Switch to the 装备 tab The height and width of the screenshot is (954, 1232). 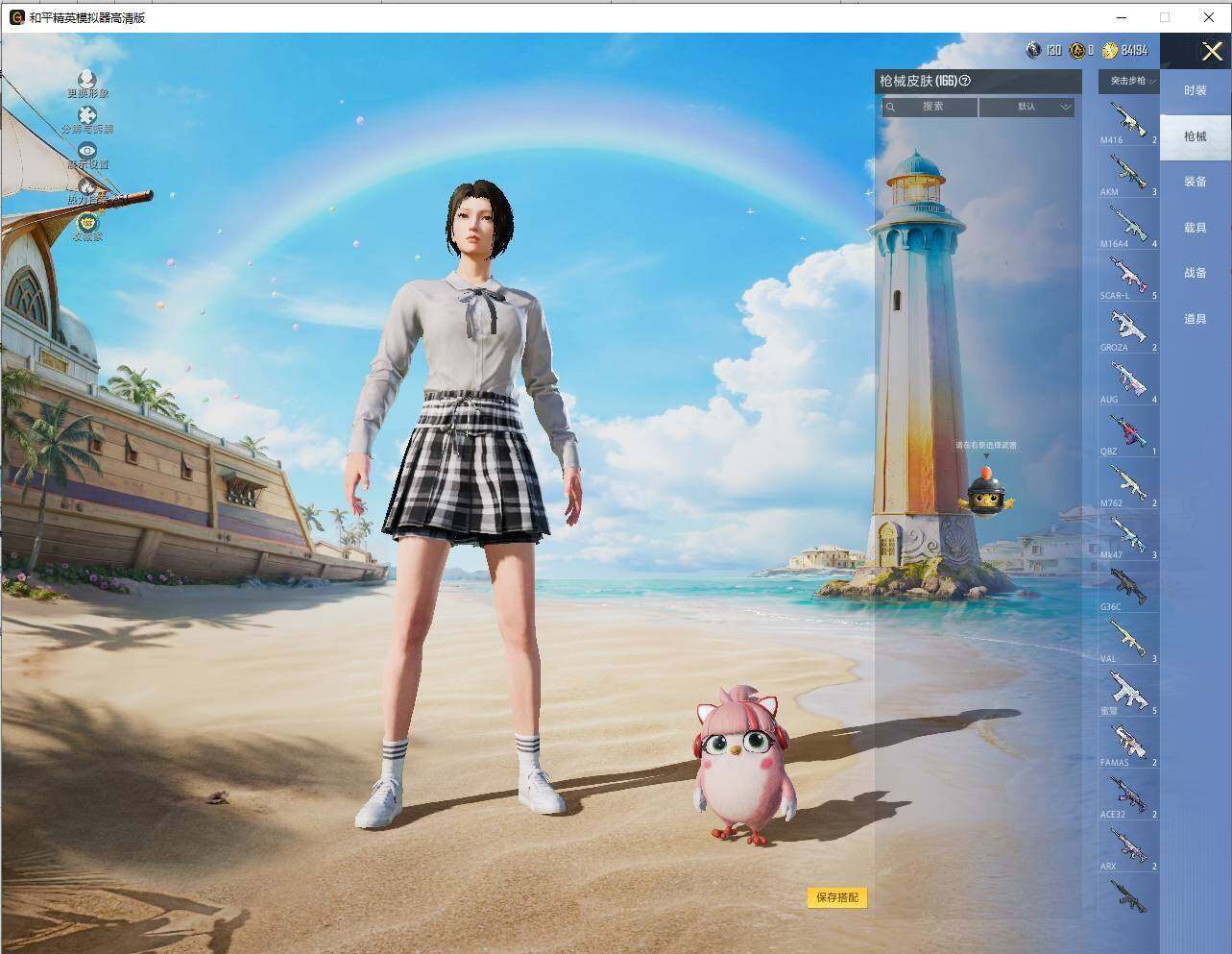(1196, 182)
